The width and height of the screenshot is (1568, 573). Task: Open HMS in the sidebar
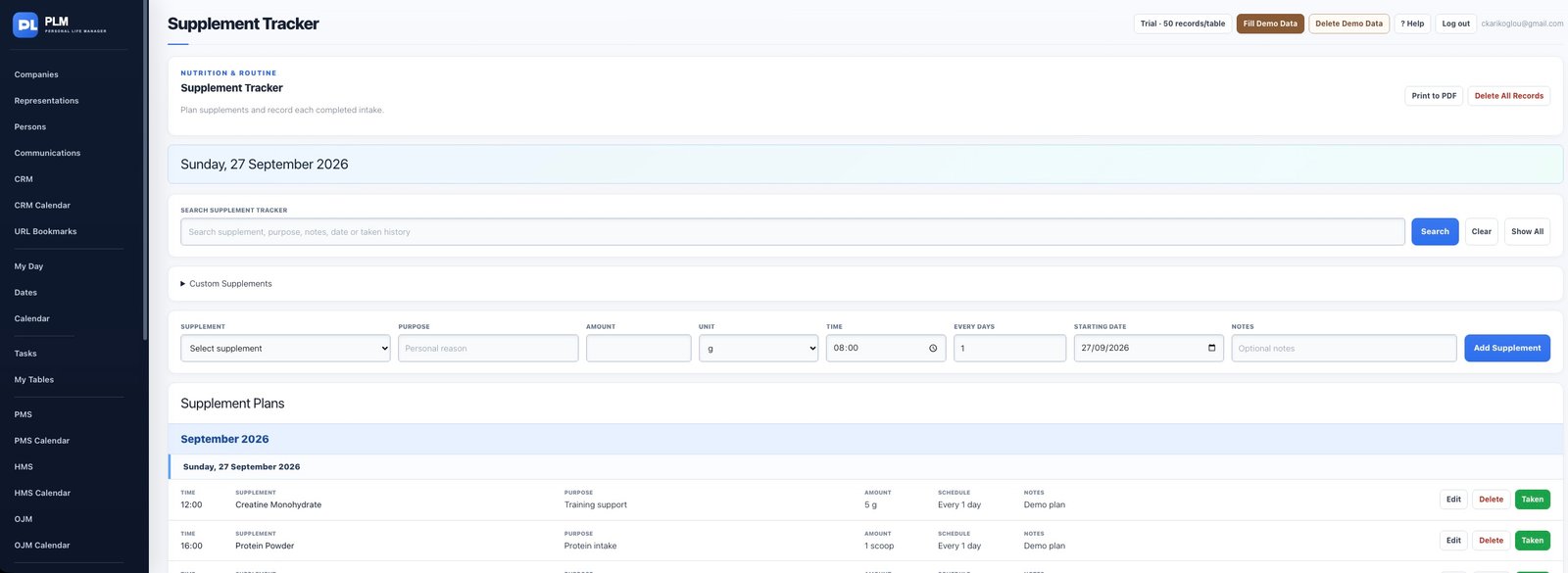click(24, 467)
